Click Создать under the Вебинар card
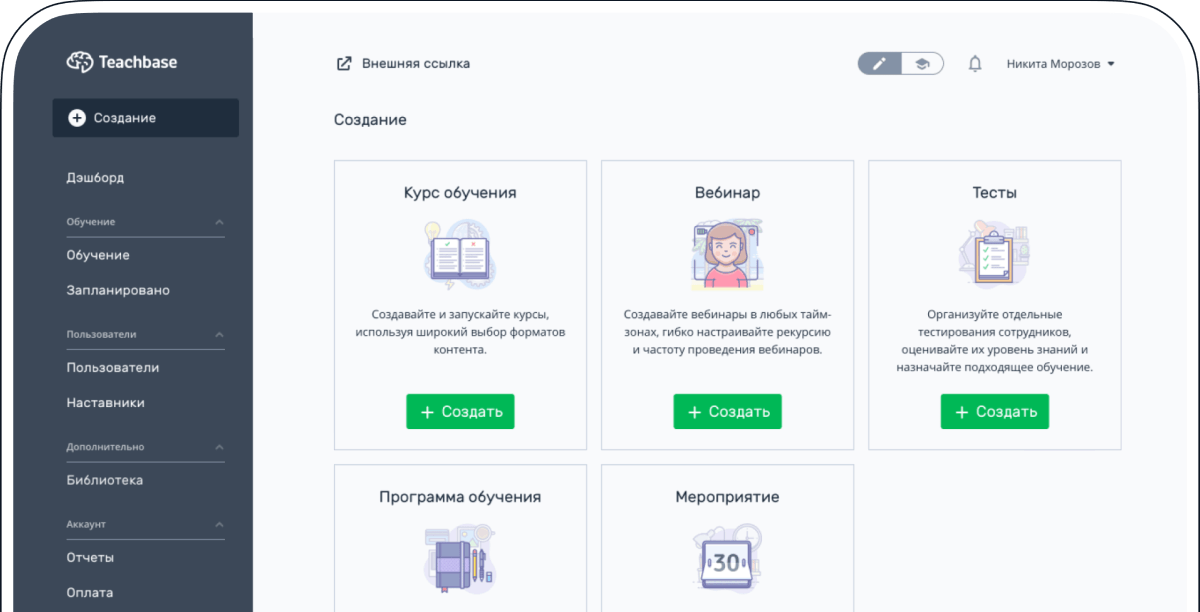The image size is (1200, 612). click(727, 411)
